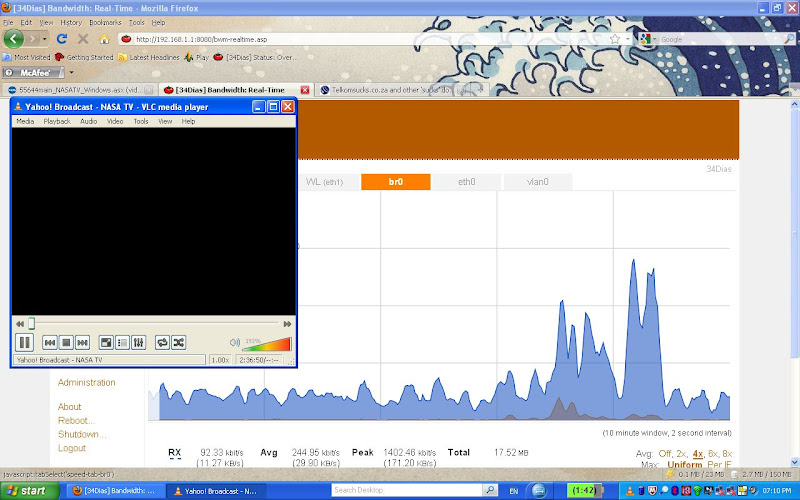The image size is (800, 500).
Task: Click the VLC elapsed time display
Action: click(x=259, y=360)
